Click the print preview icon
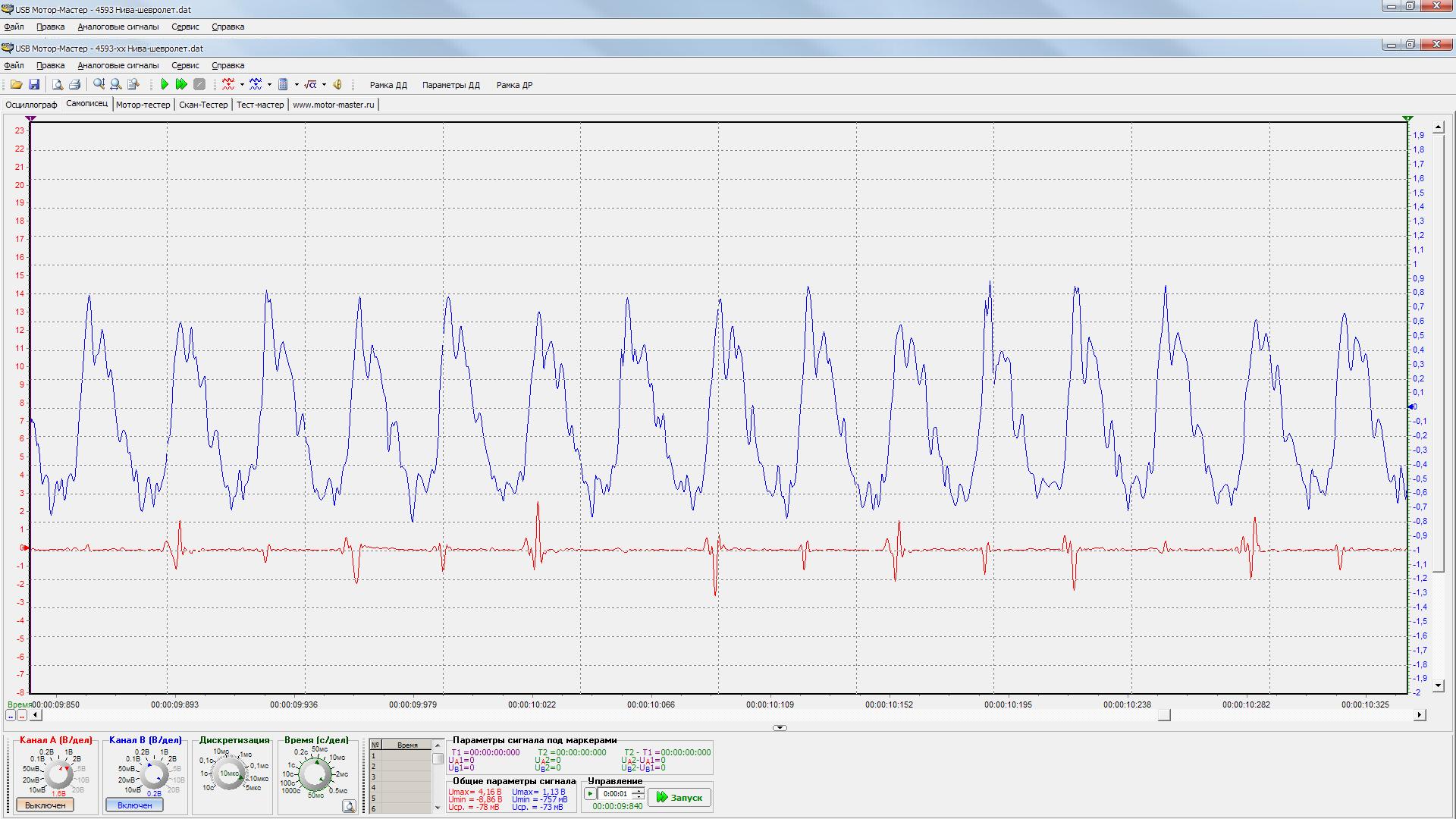The width and height of the screenshot is (1456, 819). [x=57, y=84]
